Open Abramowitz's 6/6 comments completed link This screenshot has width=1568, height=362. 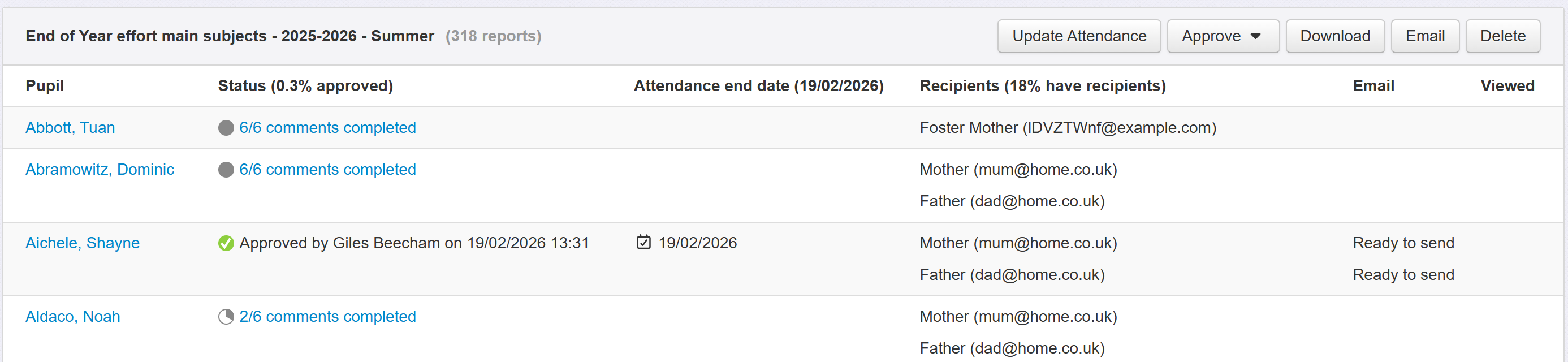point(327,170)
